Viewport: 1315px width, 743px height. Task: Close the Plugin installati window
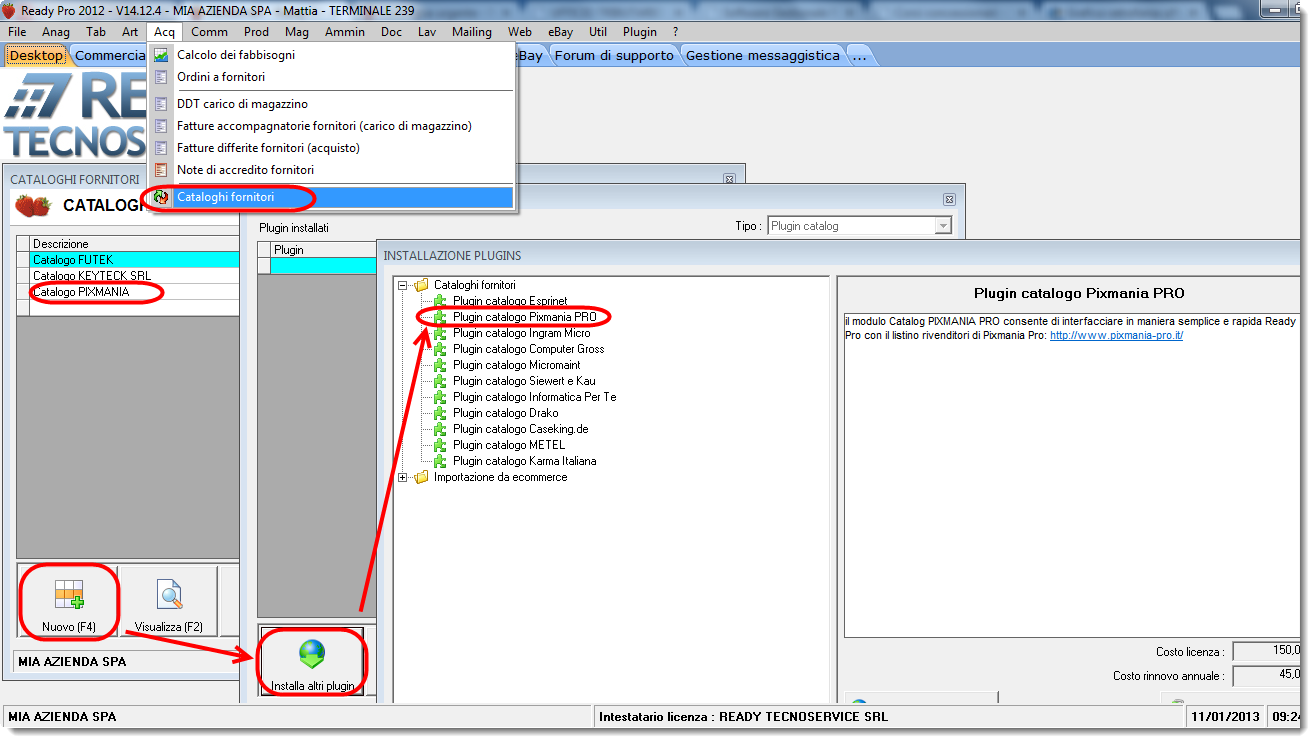tap(949, 199)
